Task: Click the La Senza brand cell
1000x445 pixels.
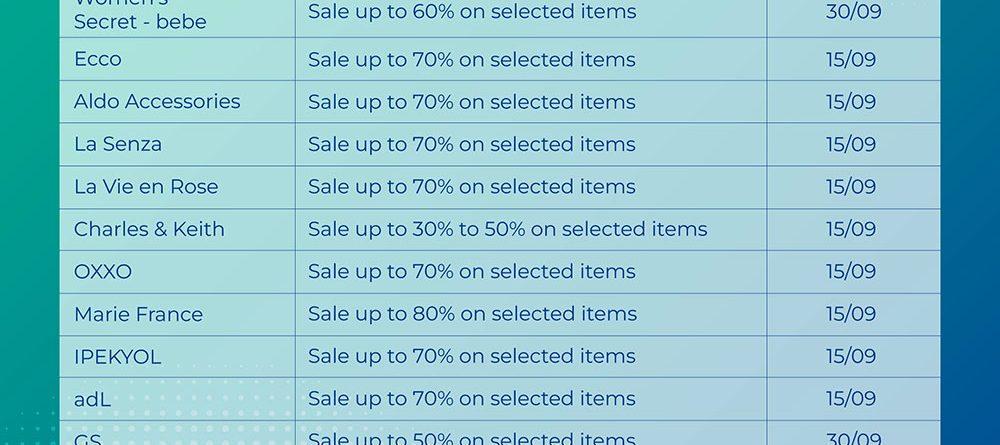Action: click(118, 144)
